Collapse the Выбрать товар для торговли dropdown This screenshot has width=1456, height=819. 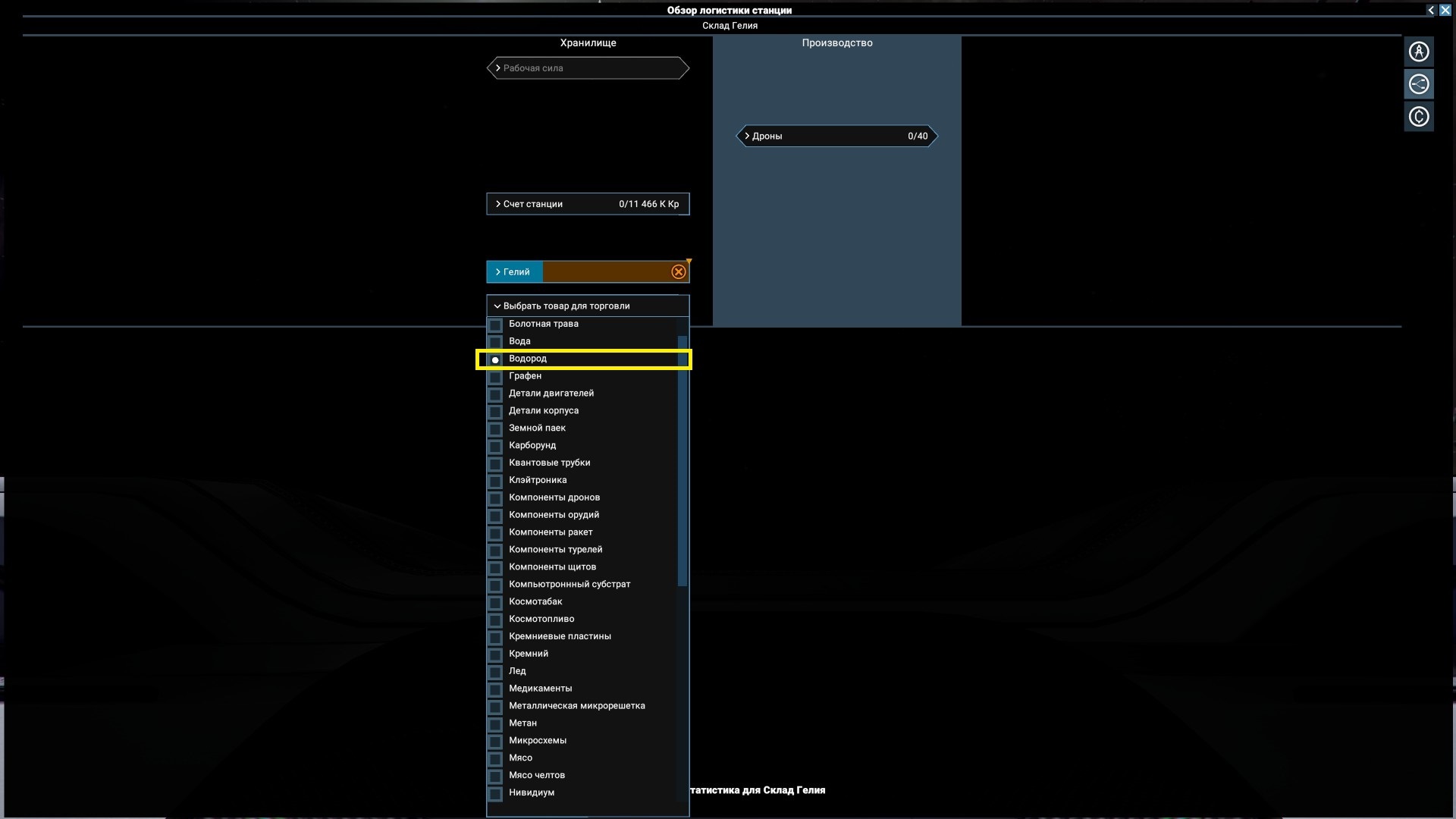(x=588, y=306)
